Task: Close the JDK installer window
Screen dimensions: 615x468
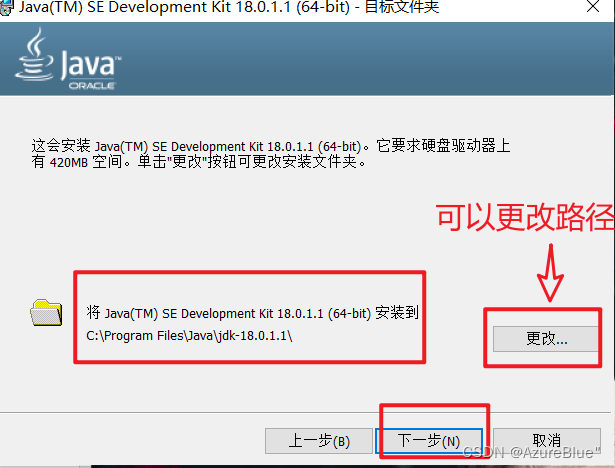Action: (x=593, y=7)
